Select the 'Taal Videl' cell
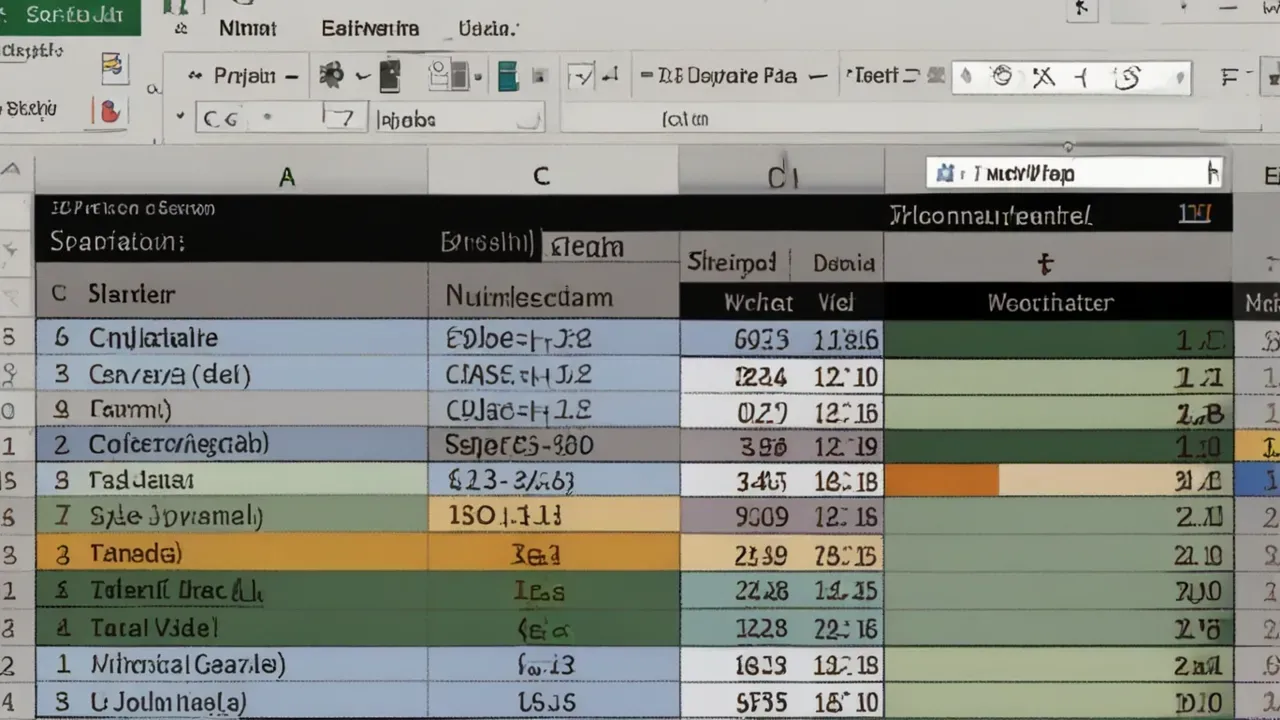The width and height of the screenshot is (1280, 720). [232, 628]
